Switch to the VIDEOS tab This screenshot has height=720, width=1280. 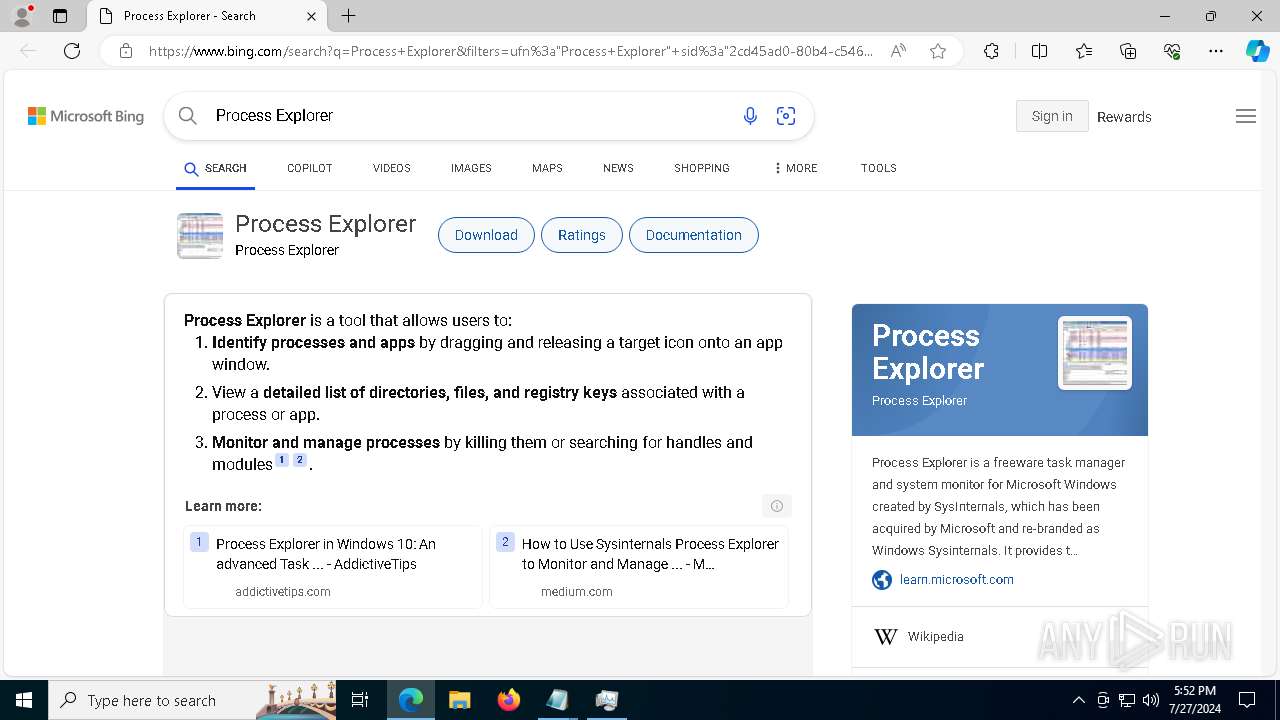tap(391, 168)
